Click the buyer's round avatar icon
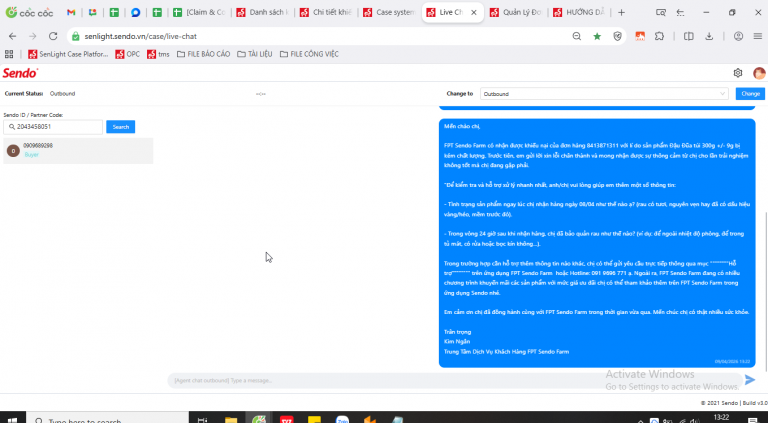The width and height of the screenshot is (768, 423). tap(13, 150)
